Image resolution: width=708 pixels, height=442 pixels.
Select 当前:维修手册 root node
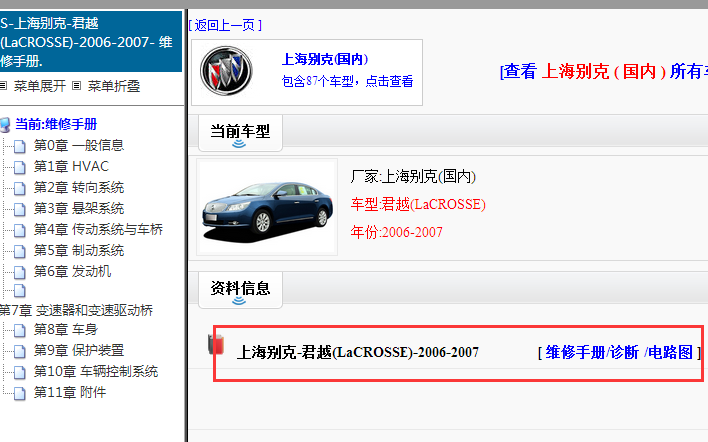tap(56, 124)
